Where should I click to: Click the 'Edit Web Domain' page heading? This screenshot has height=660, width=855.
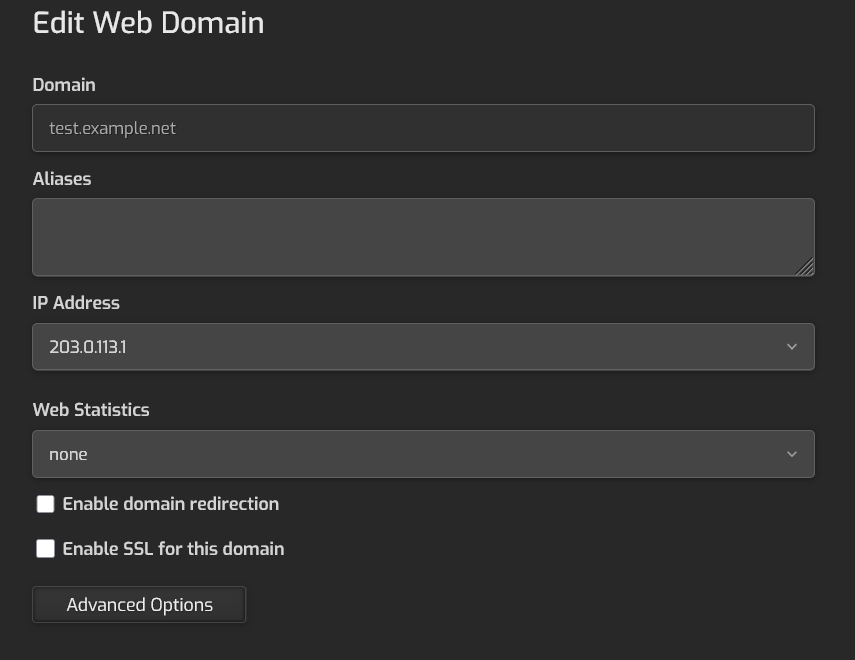(148, 23)
